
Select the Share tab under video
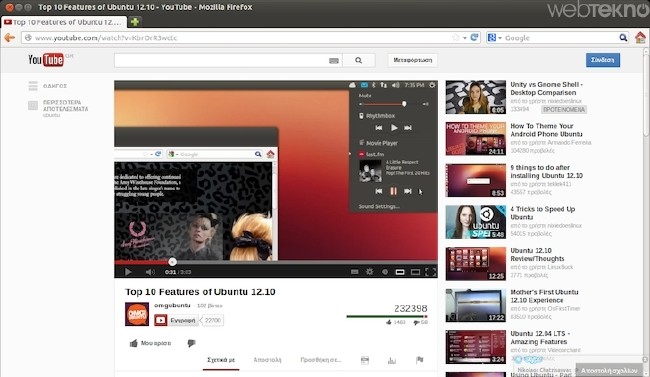pos(267,360)
